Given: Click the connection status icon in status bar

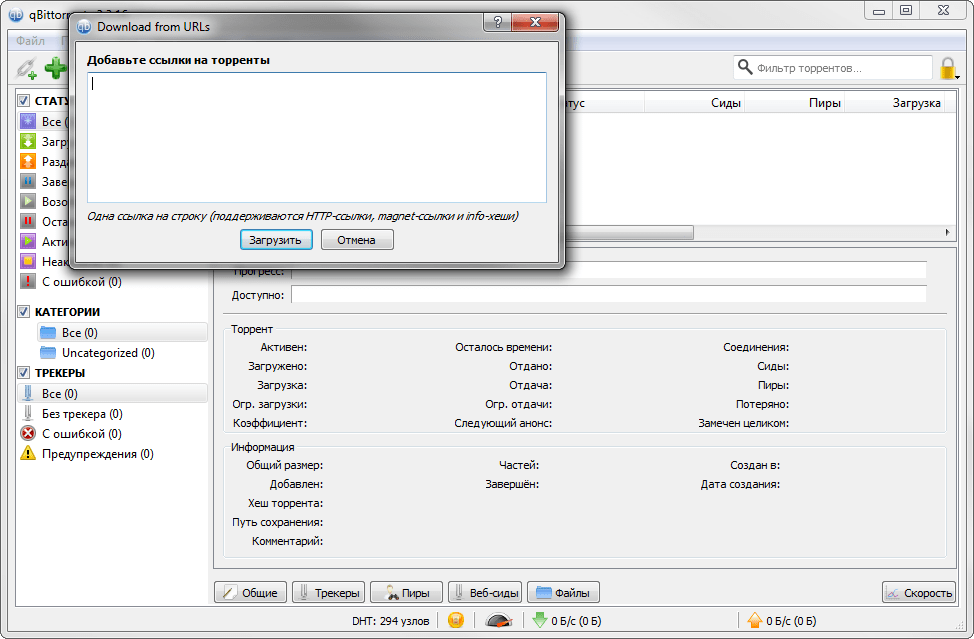Looking at the screenshot, I should [x=456, y=620].
